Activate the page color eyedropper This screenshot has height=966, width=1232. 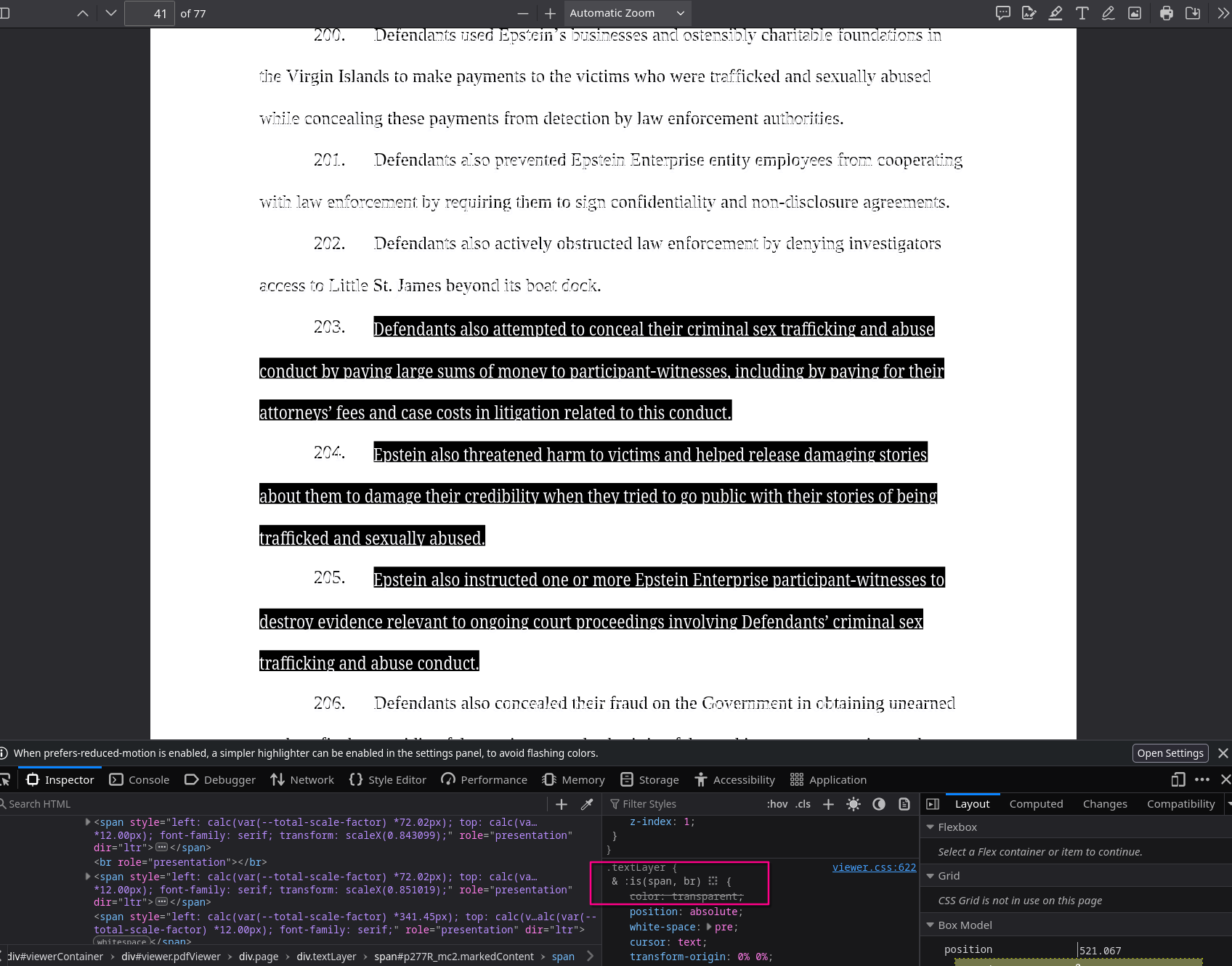tap(587, 804)
